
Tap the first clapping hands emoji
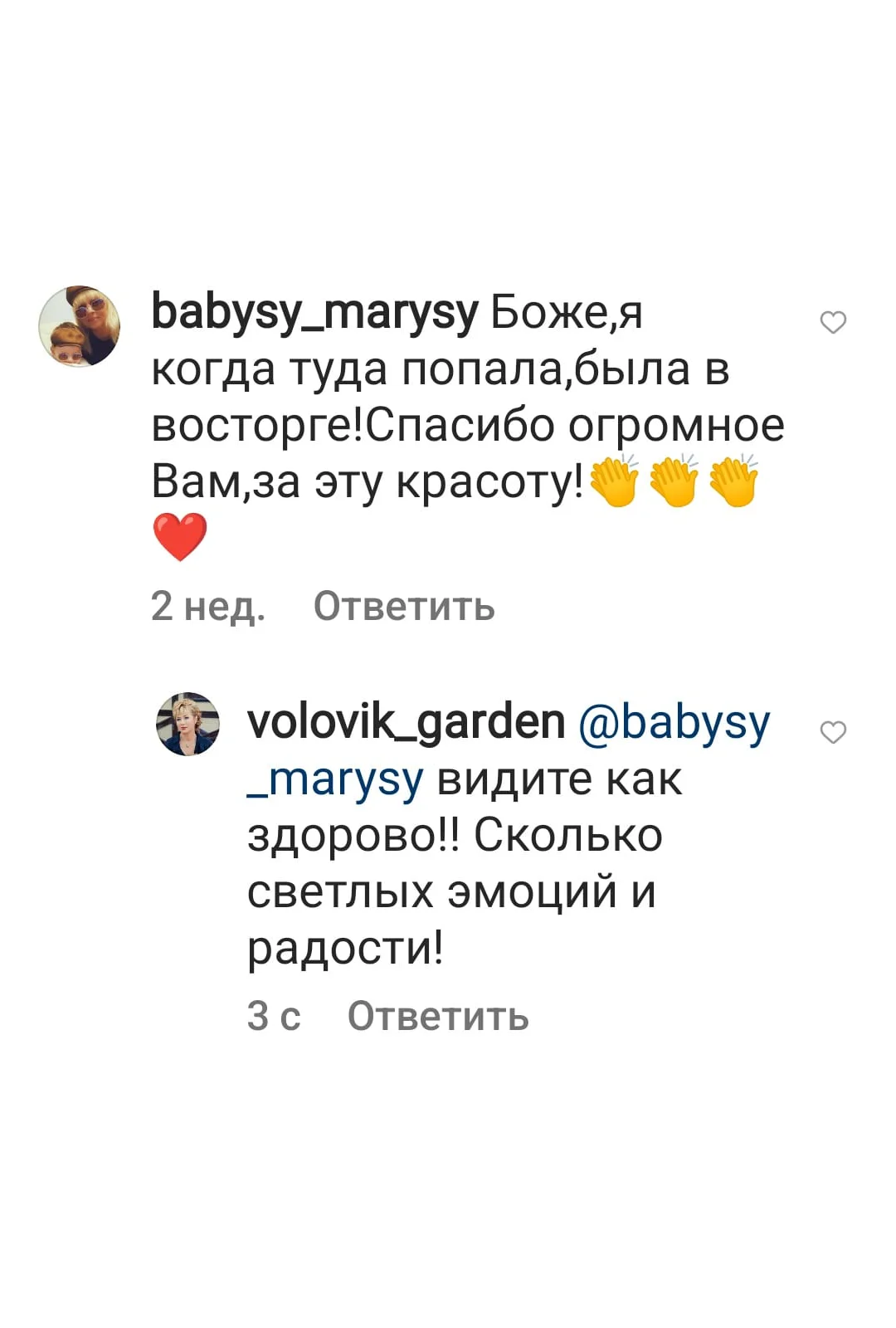point(614,481)
